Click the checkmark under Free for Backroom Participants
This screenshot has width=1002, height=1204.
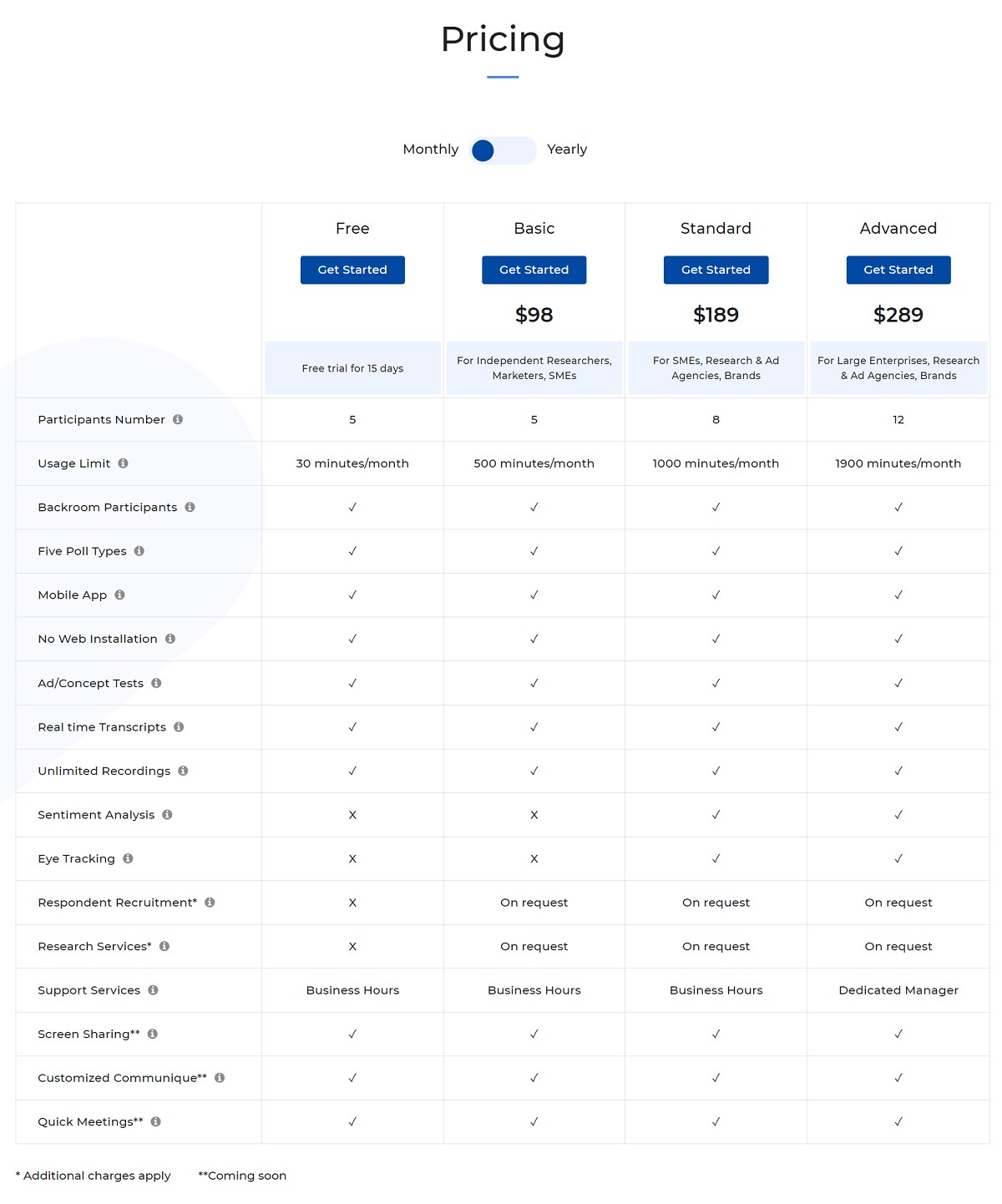click(x=352, y=507)
